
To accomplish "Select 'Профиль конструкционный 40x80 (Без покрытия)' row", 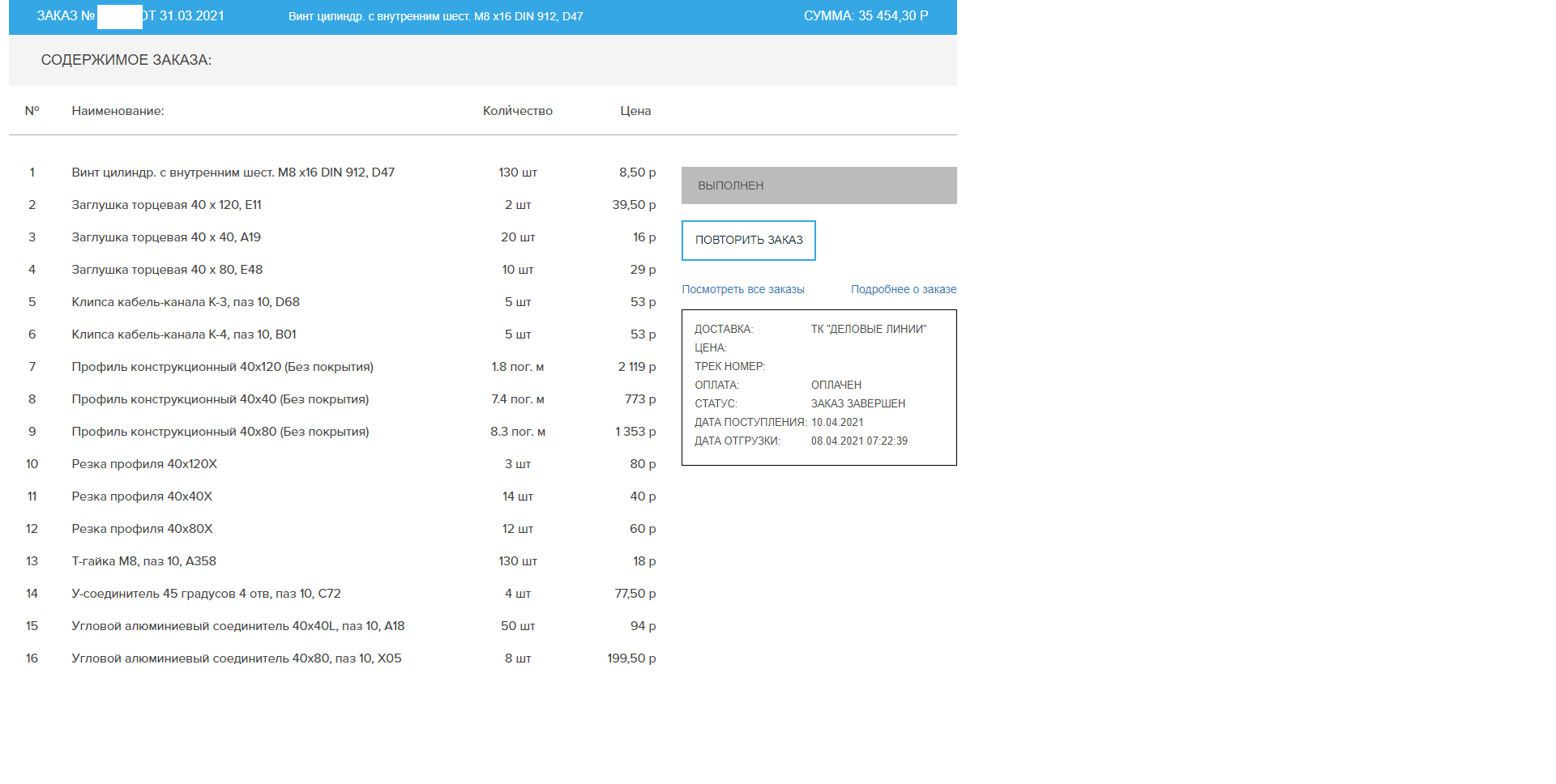I will pos(220,432).
